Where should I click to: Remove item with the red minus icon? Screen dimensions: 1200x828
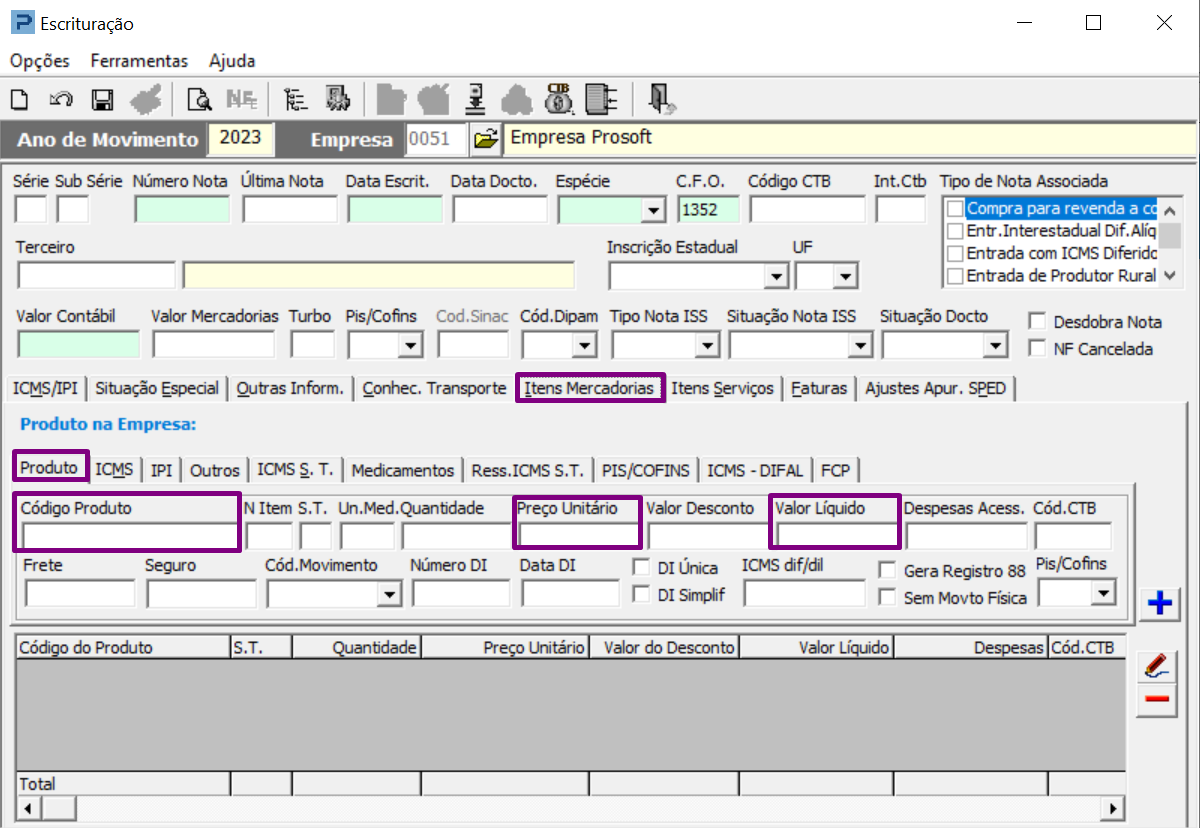[1157, 699]
